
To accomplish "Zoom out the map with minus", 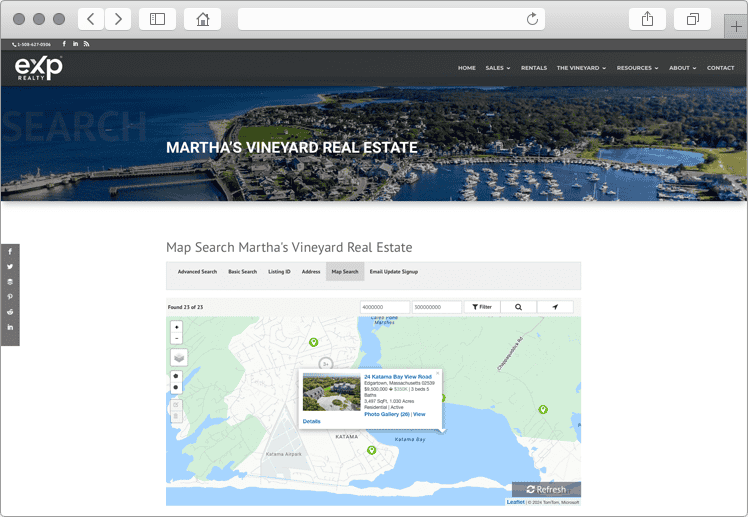I will [x=177, y=338].
